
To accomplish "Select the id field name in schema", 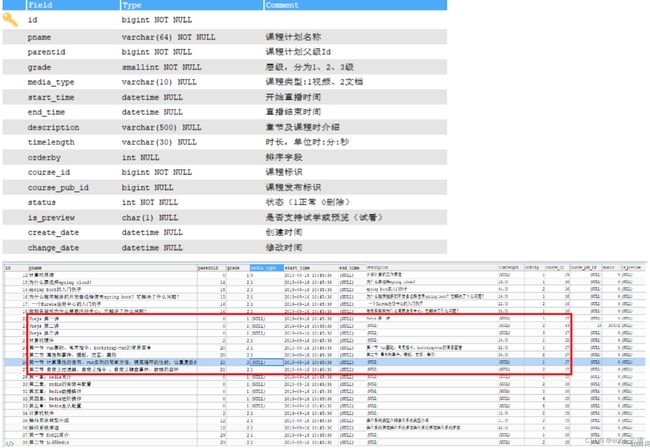I will click(32, 20).
